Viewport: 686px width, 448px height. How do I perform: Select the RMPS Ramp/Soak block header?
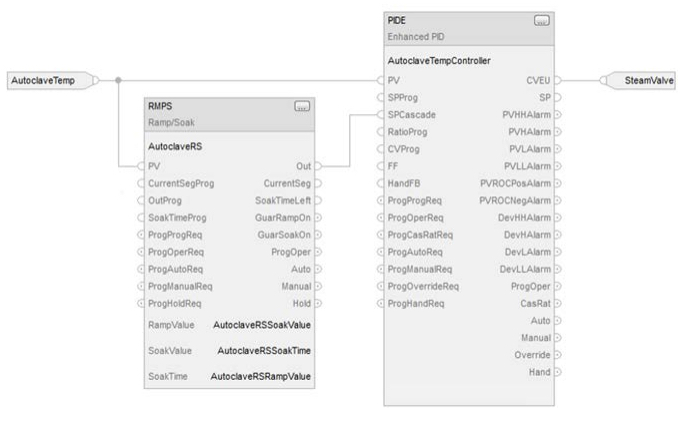229,115
